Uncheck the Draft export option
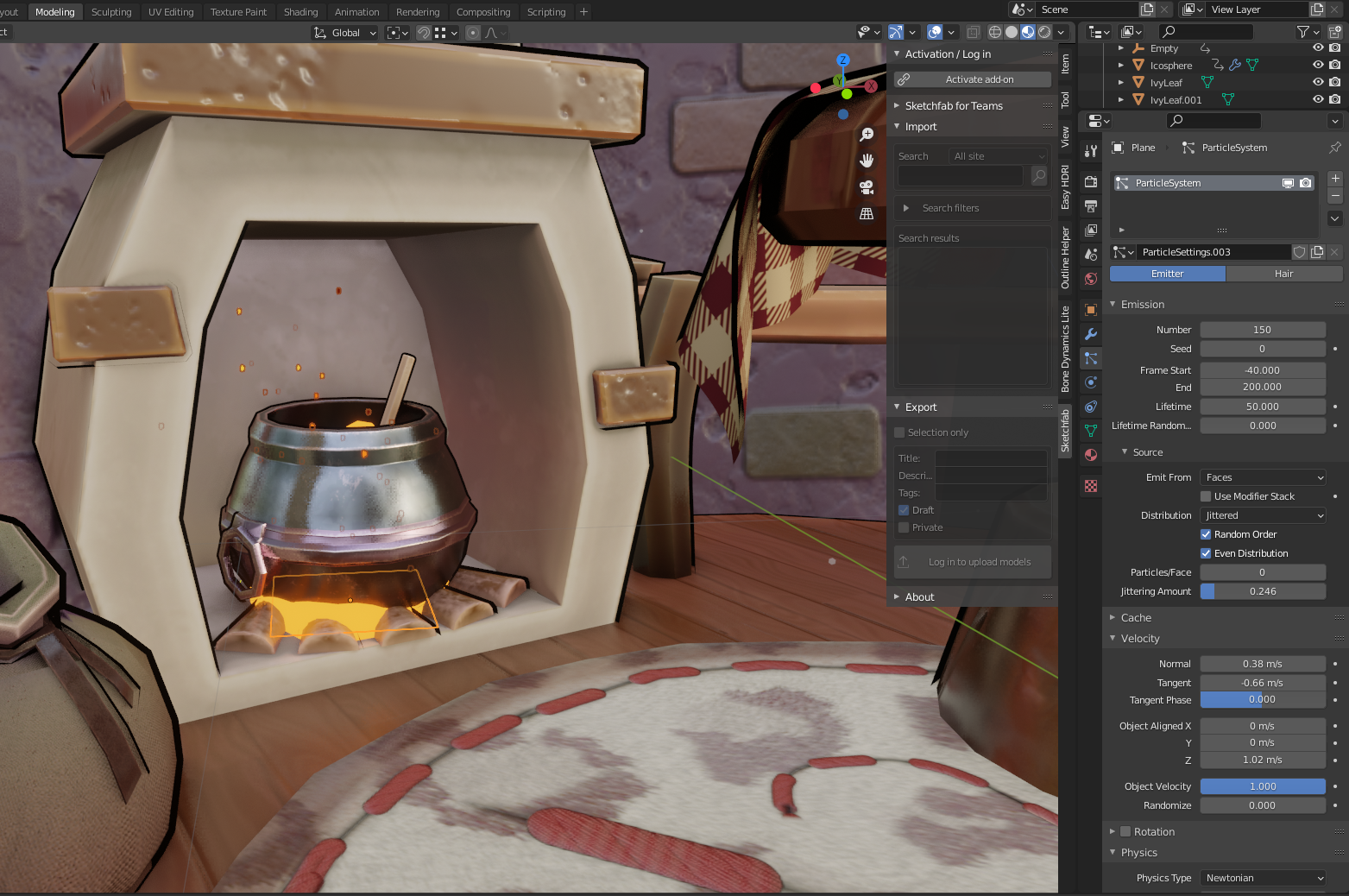 (904, 510)
